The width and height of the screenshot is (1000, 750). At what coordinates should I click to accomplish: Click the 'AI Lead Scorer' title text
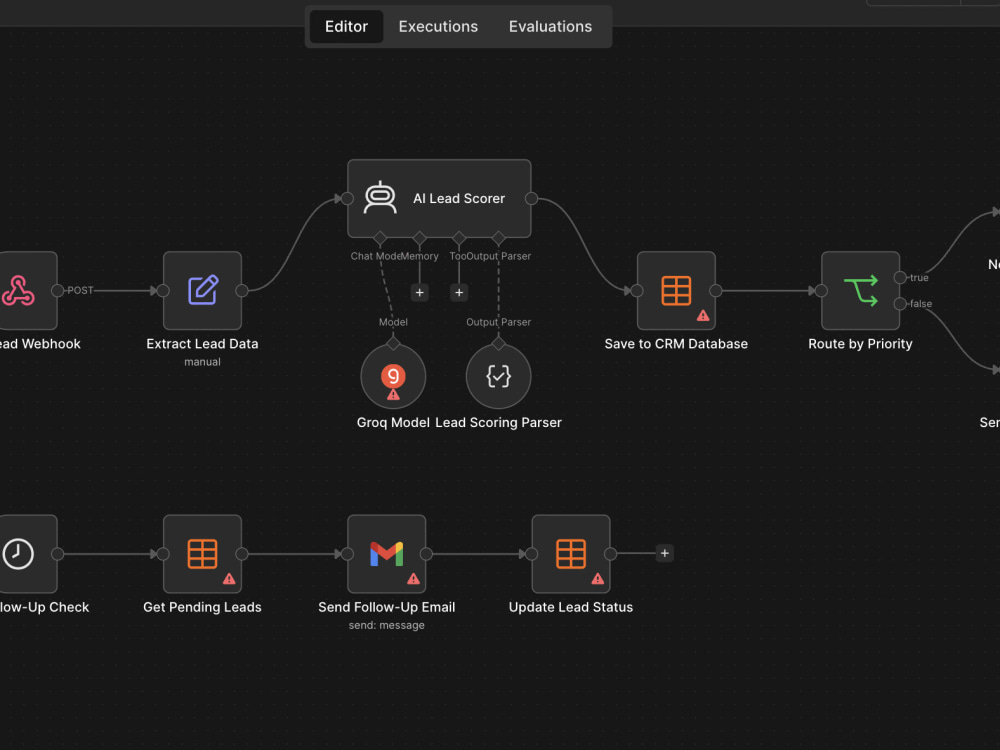459,198
